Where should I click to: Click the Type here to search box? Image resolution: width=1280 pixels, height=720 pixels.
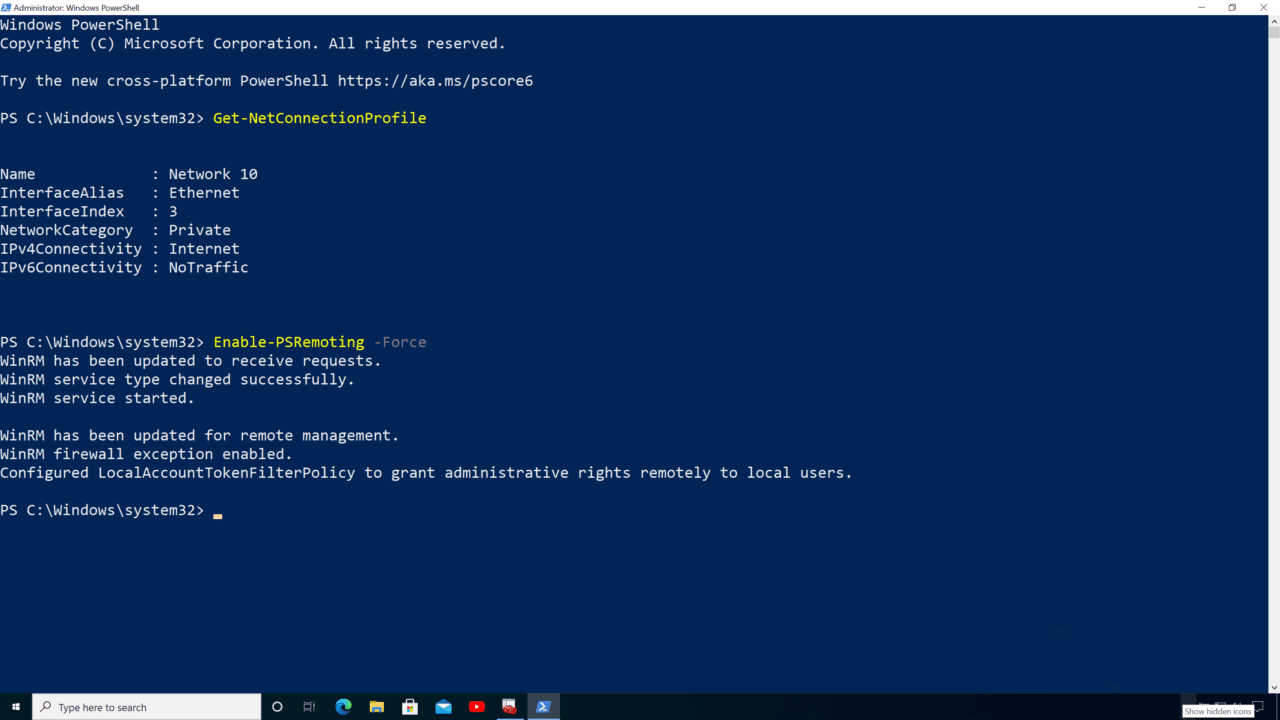[145, 707]
